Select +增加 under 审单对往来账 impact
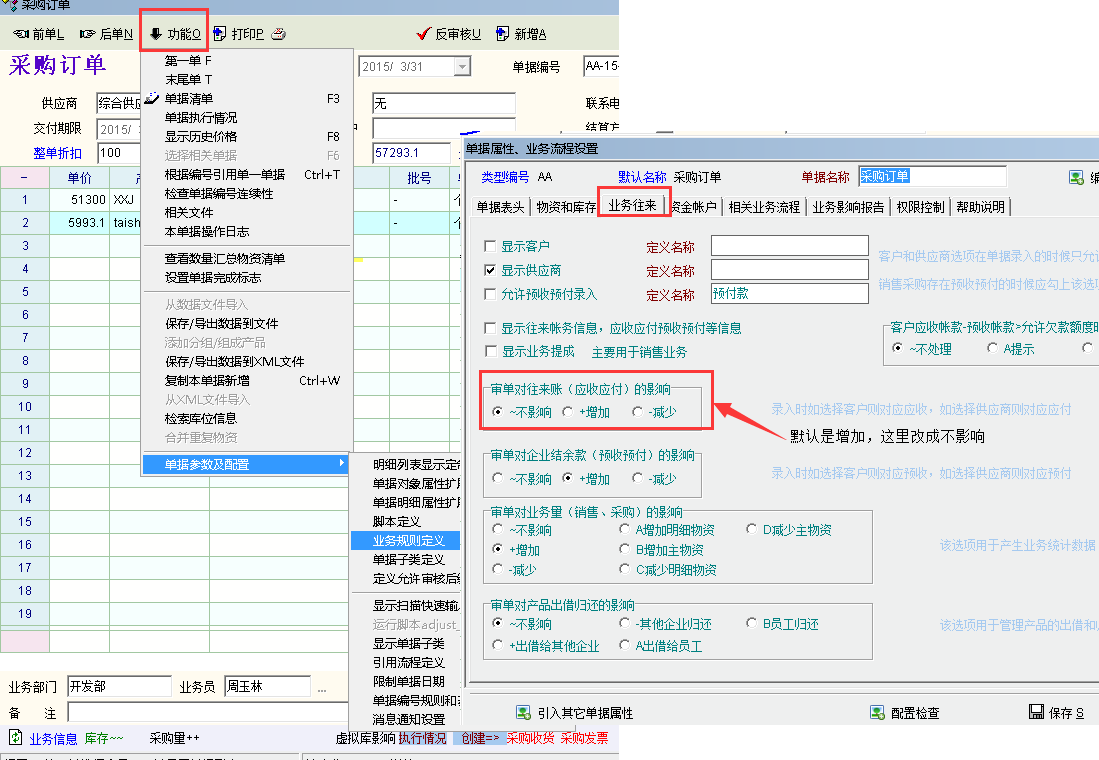 [x=568, y=411]
